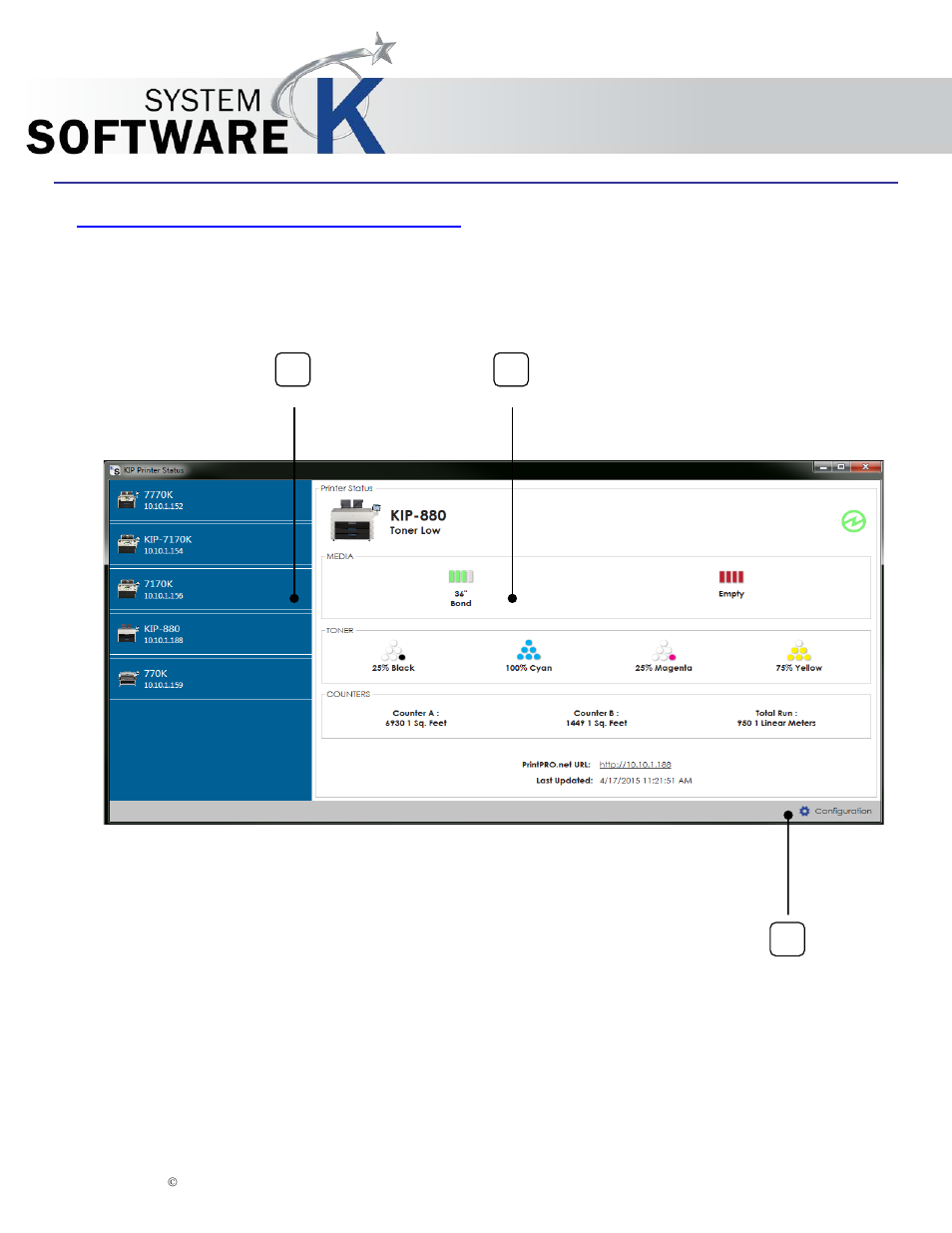Click the 'Empty' media label

[731, 594]
